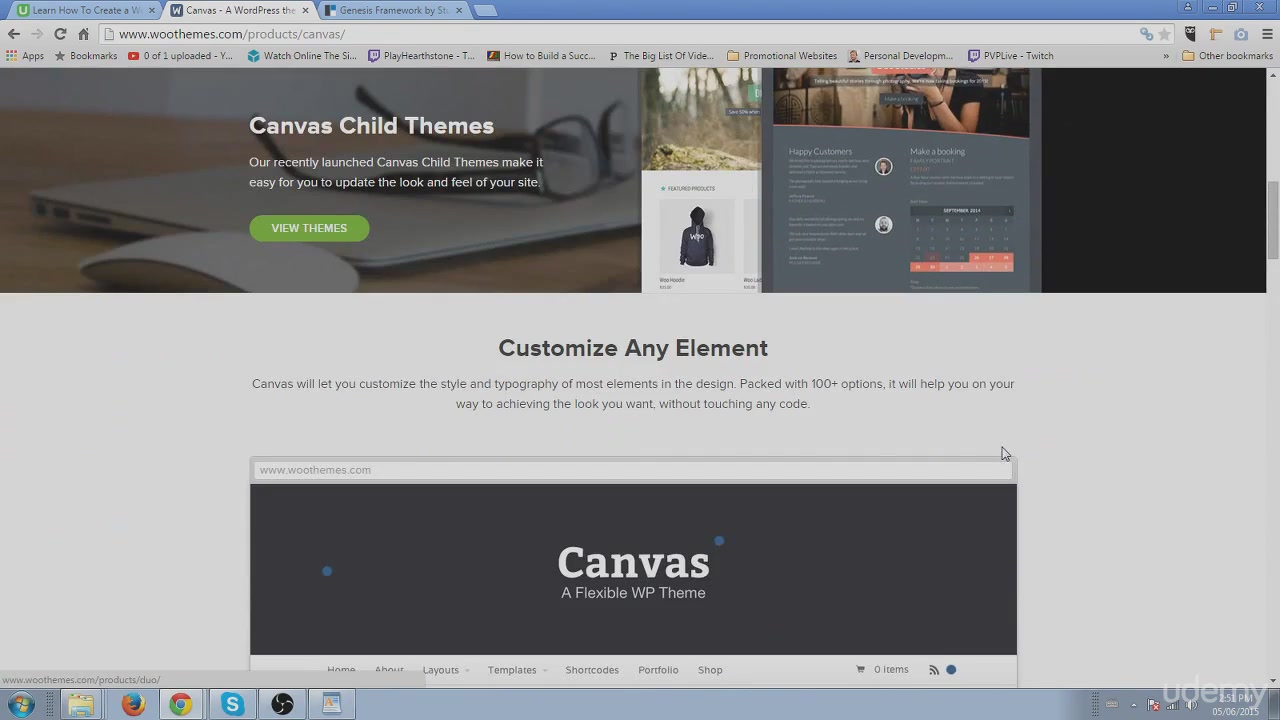Open the Chrome user profile icon
Image resolution: width=1280 pixels, height=720 pixels.
1189,7
